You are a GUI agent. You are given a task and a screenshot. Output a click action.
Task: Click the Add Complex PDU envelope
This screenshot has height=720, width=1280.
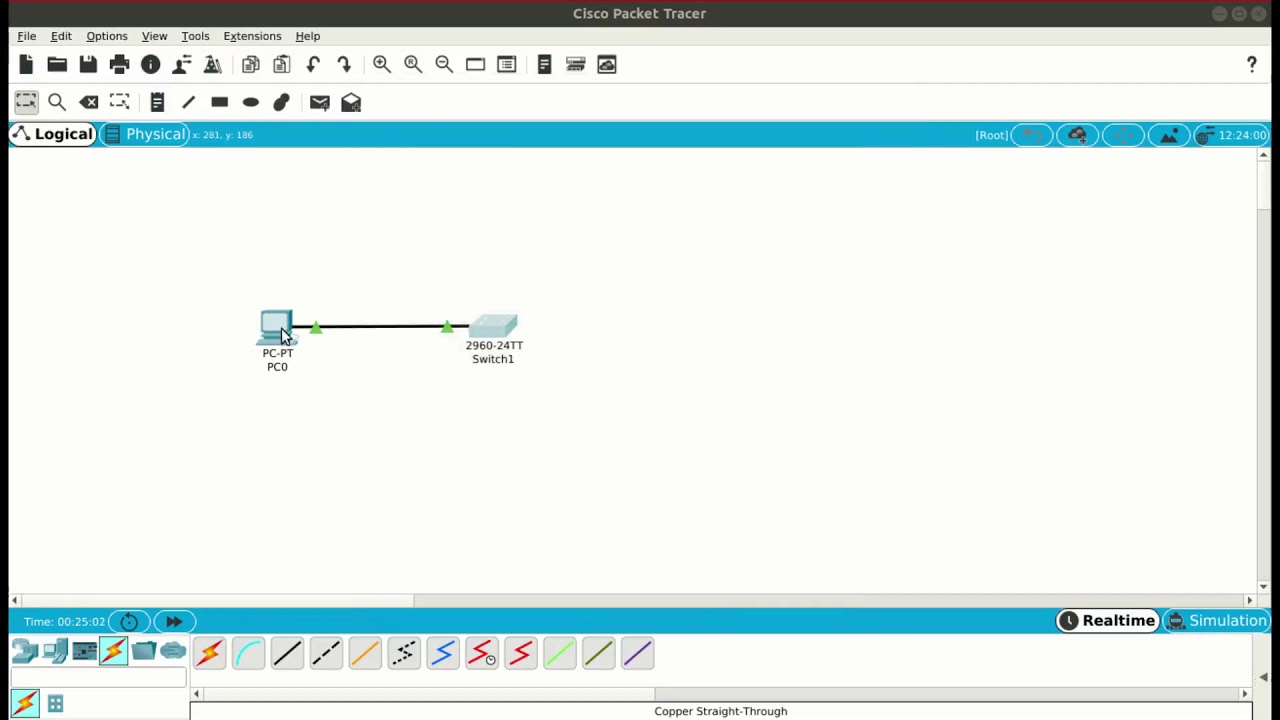[351, 102]
